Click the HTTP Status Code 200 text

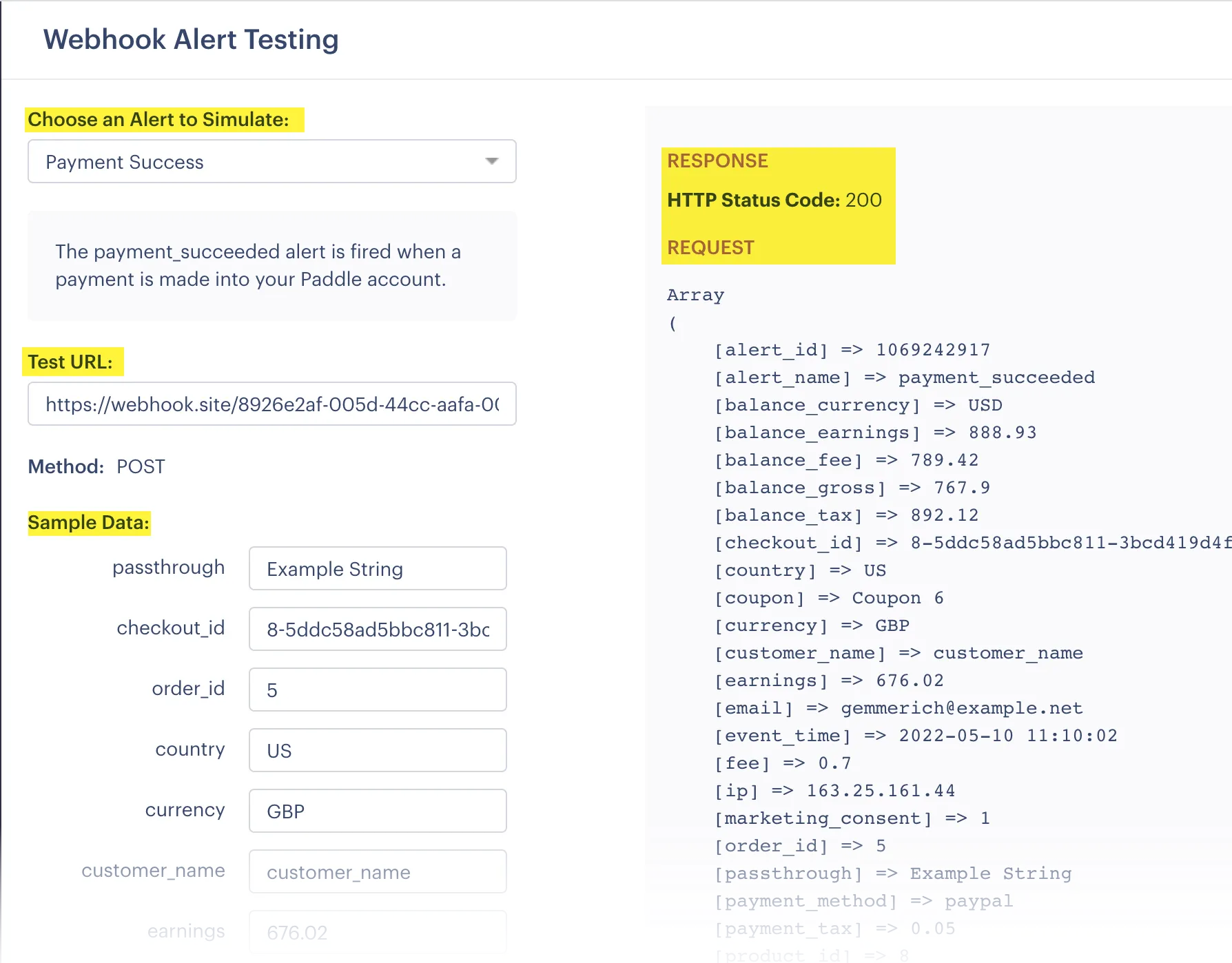coord(774,200)
